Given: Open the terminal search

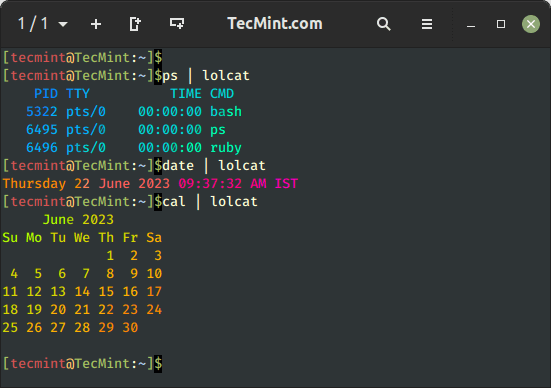Looking at the screenshot, I should tap(383, 24).
